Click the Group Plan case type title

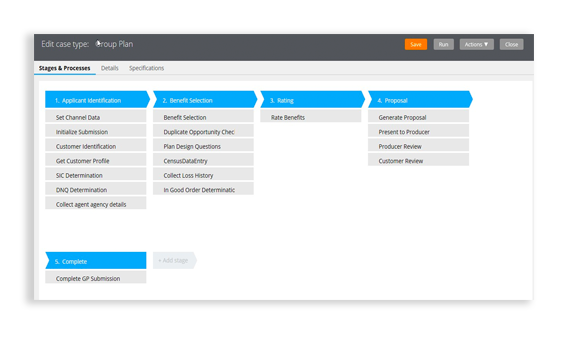[x=114, y=44]
